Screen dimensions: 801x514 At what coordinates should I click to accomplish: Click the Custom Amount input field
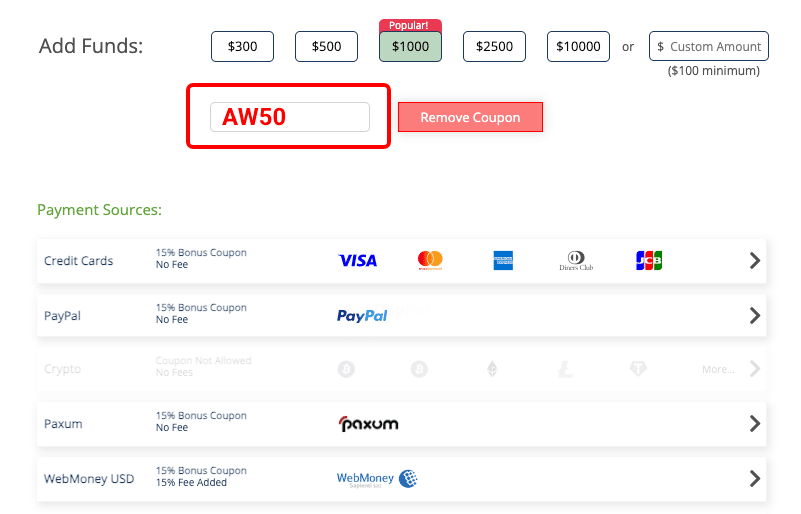[x=709, y=46]
